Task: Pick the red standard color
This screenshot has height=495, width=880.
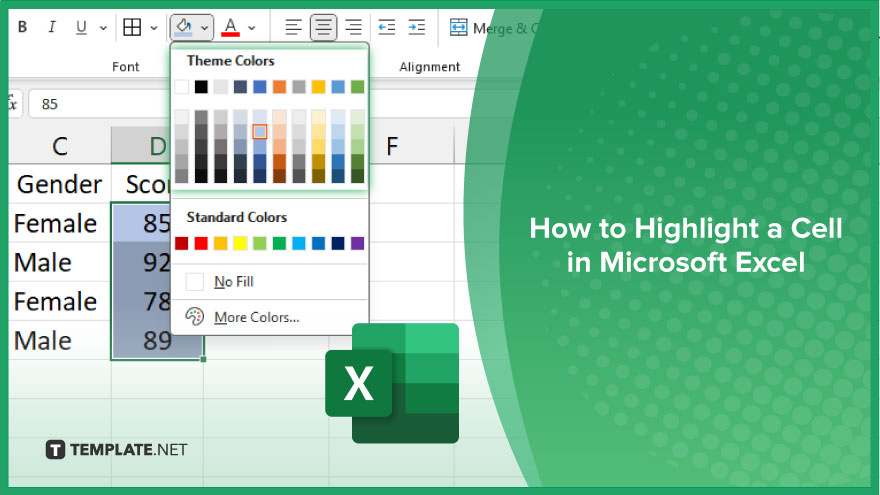Action: click(x=201, y=243)
